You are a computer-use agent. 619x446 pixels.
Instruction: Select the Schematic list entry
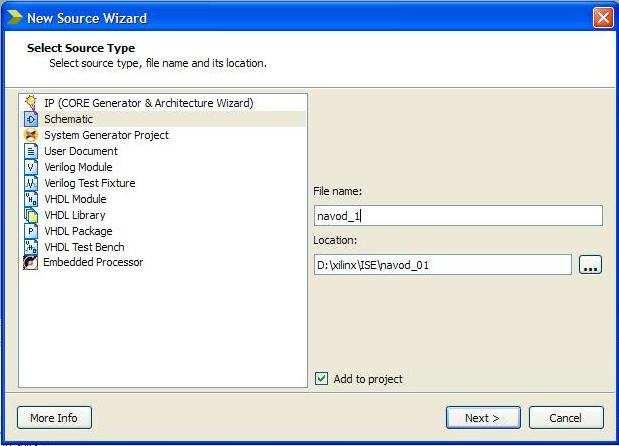click(163, 119)
